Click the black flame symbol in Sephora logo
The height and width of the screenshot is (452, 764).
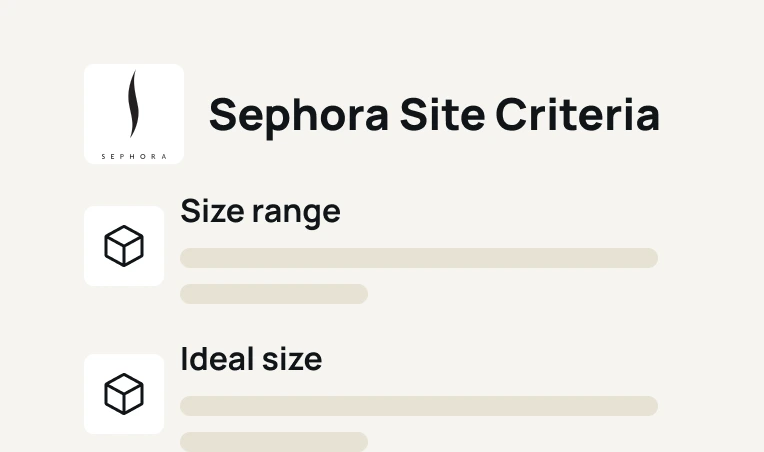(x=133, y=104)
